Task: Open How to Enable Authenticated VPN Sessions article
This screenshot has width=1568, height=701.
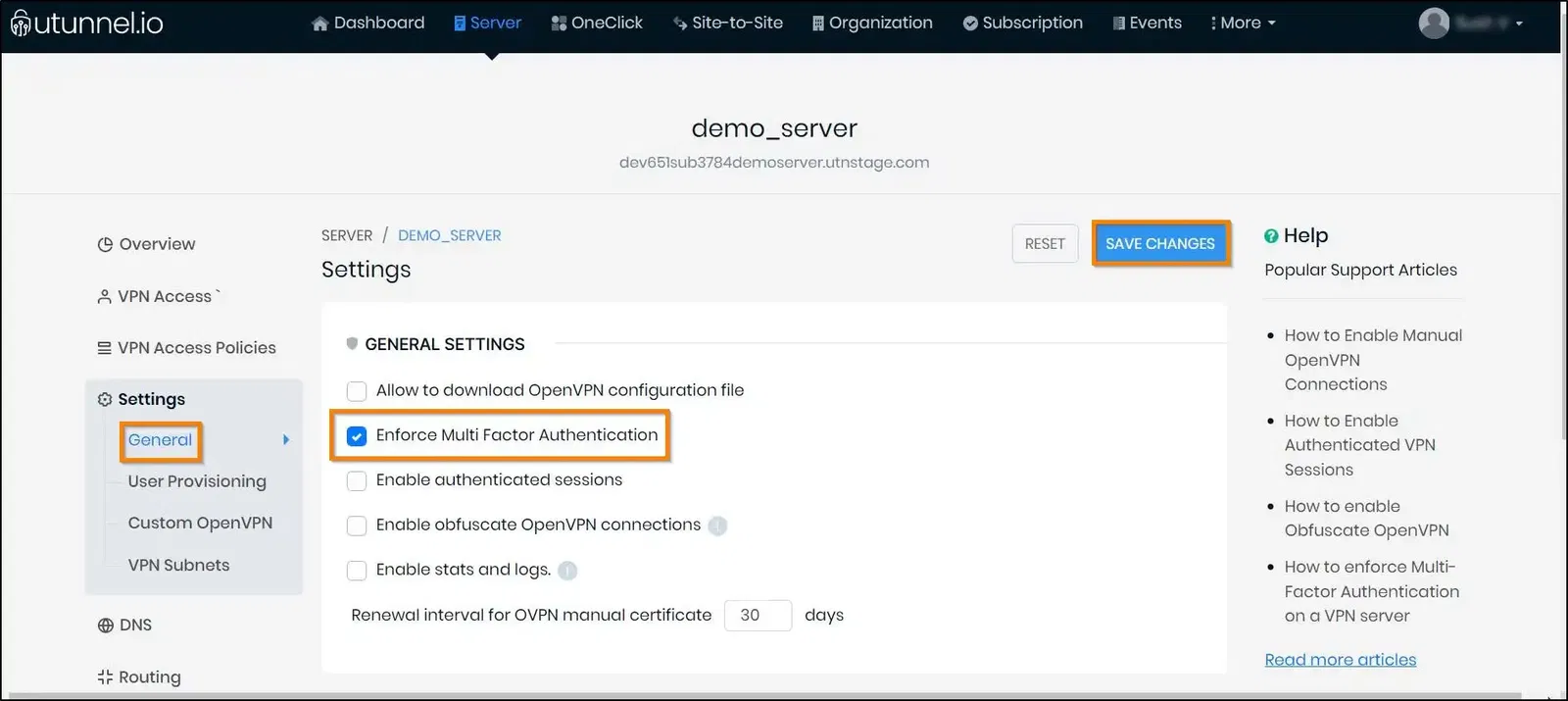Action: coord(1360,445)
